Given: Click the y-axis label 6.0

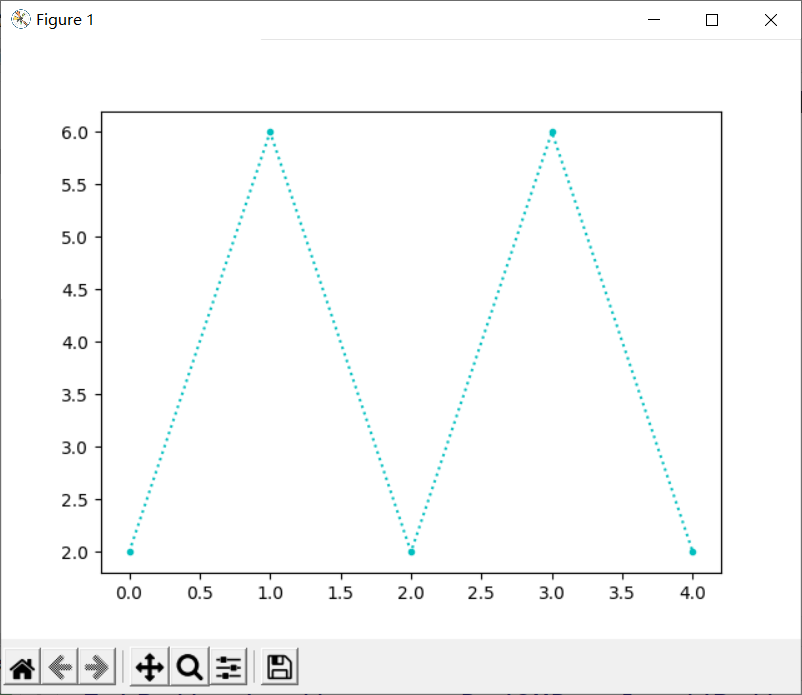Looking at the screenshot, I should coord(75,133).
